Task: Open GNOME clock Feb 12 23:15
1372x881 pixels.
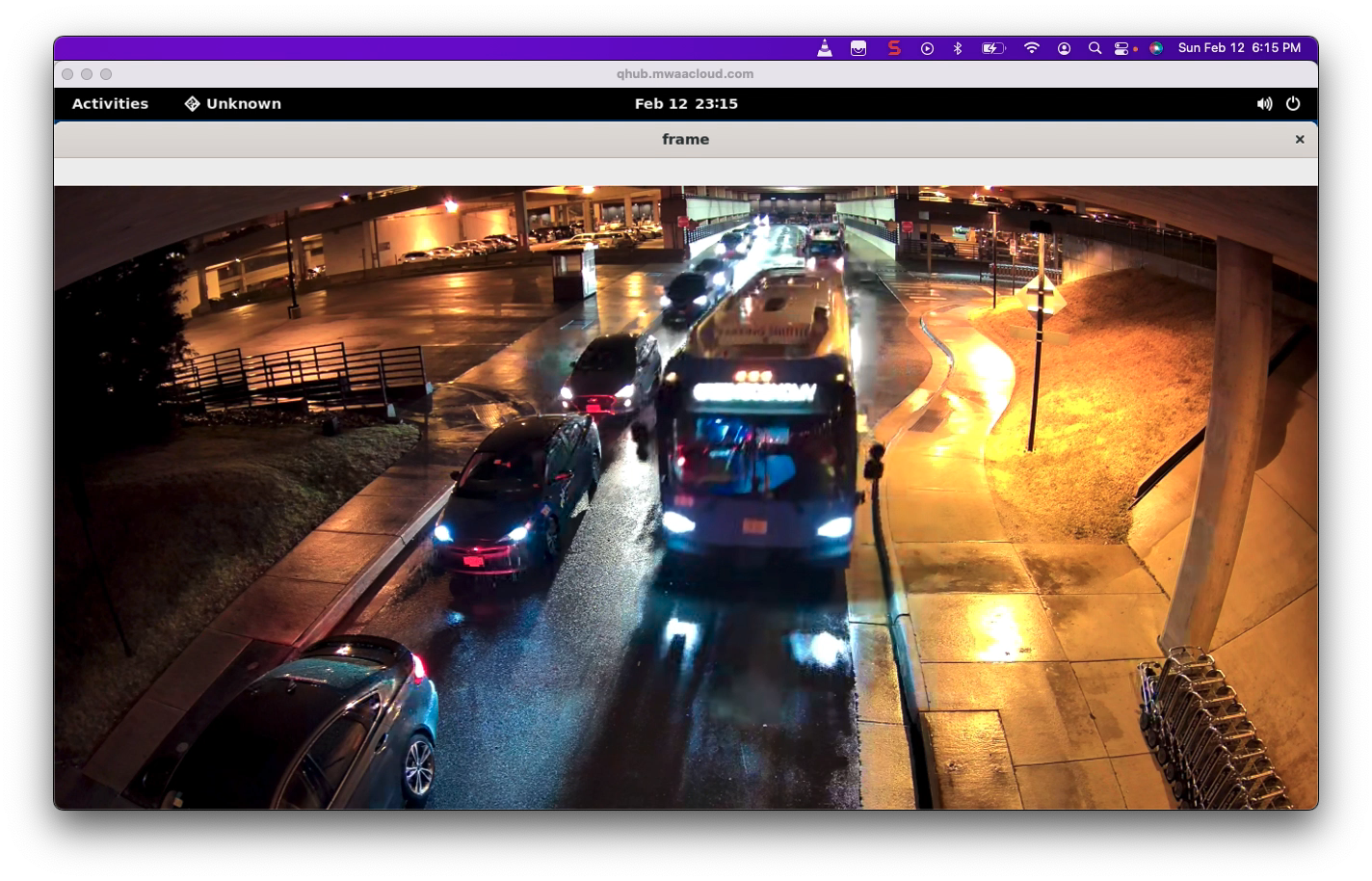Action: [686, 104]
